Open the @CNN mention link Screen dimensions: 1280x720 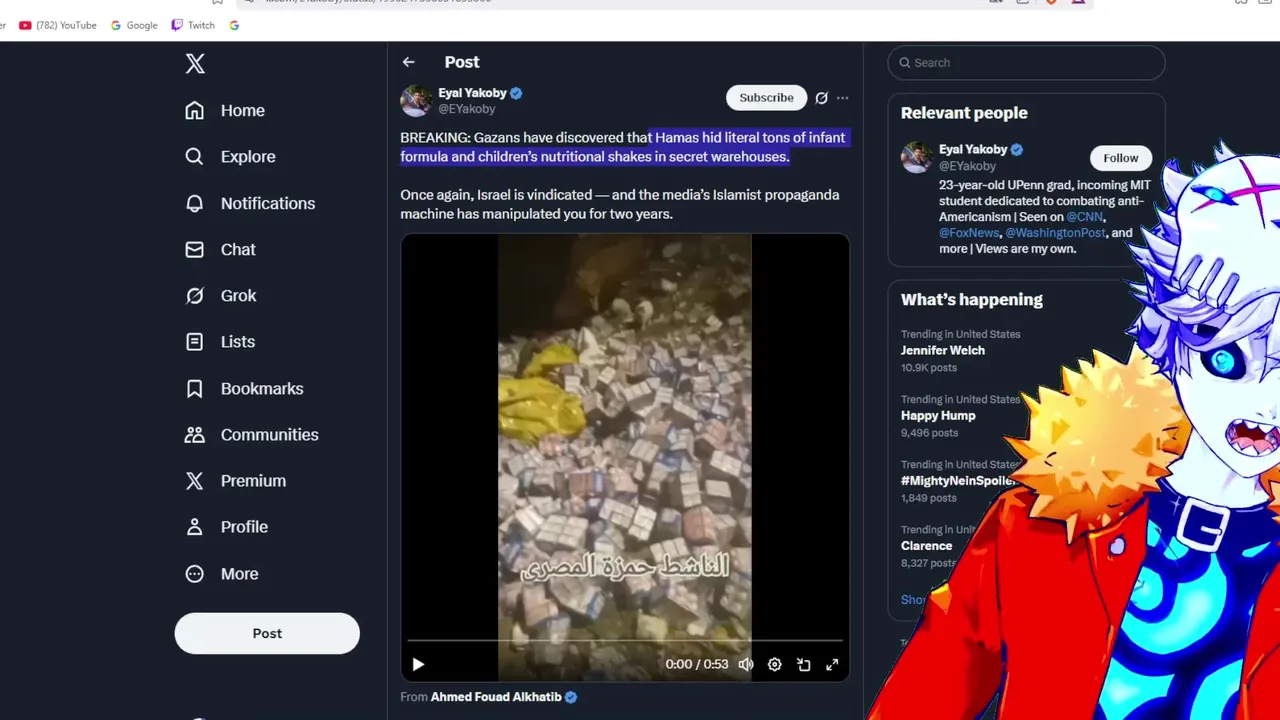pyautogui.click(x=1085, y=216)
